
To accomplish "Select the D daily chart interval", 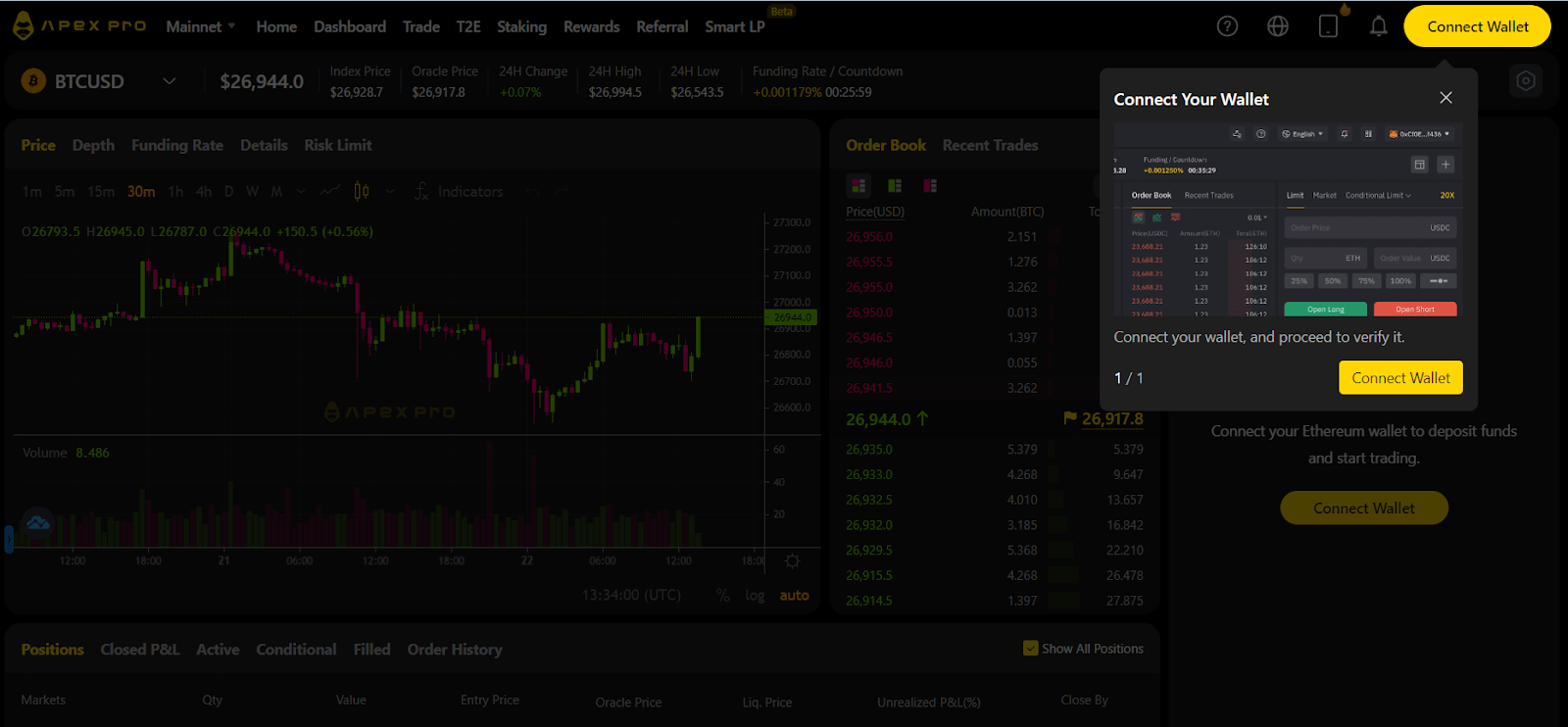I will [x=228, y=191].
